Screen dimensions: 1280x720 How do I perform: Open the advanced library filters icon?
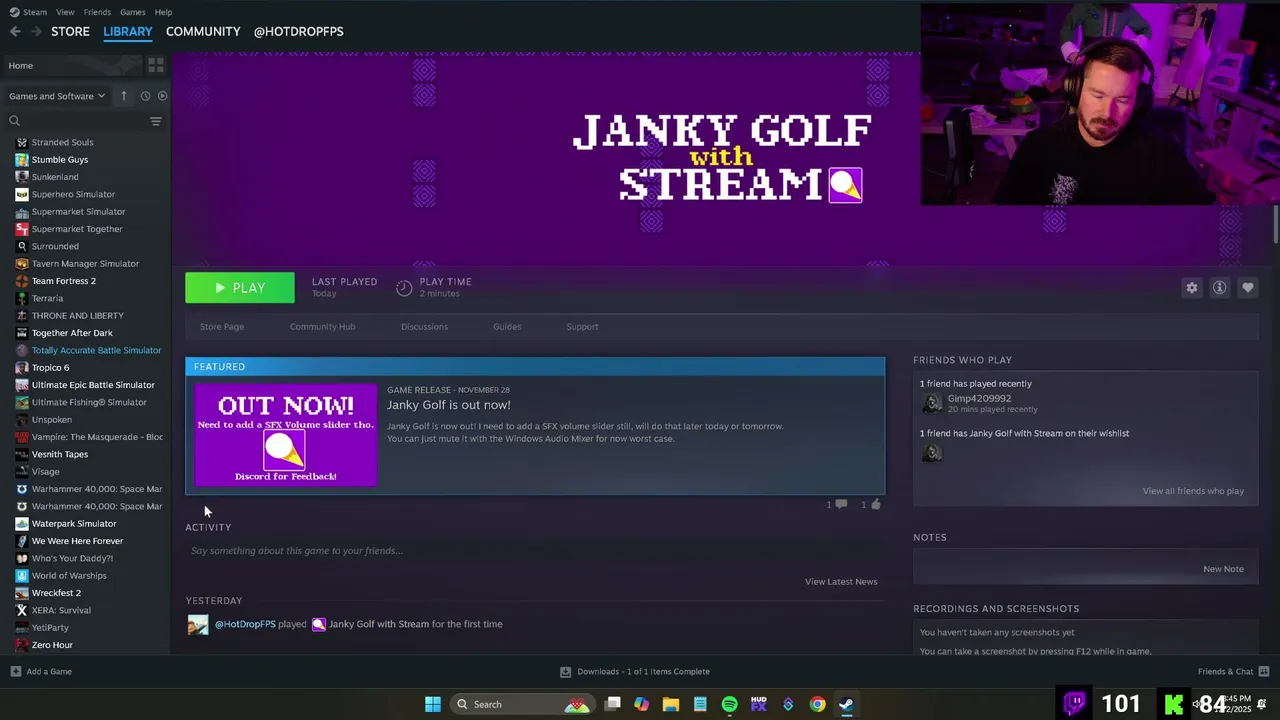[x=155, y=121]
